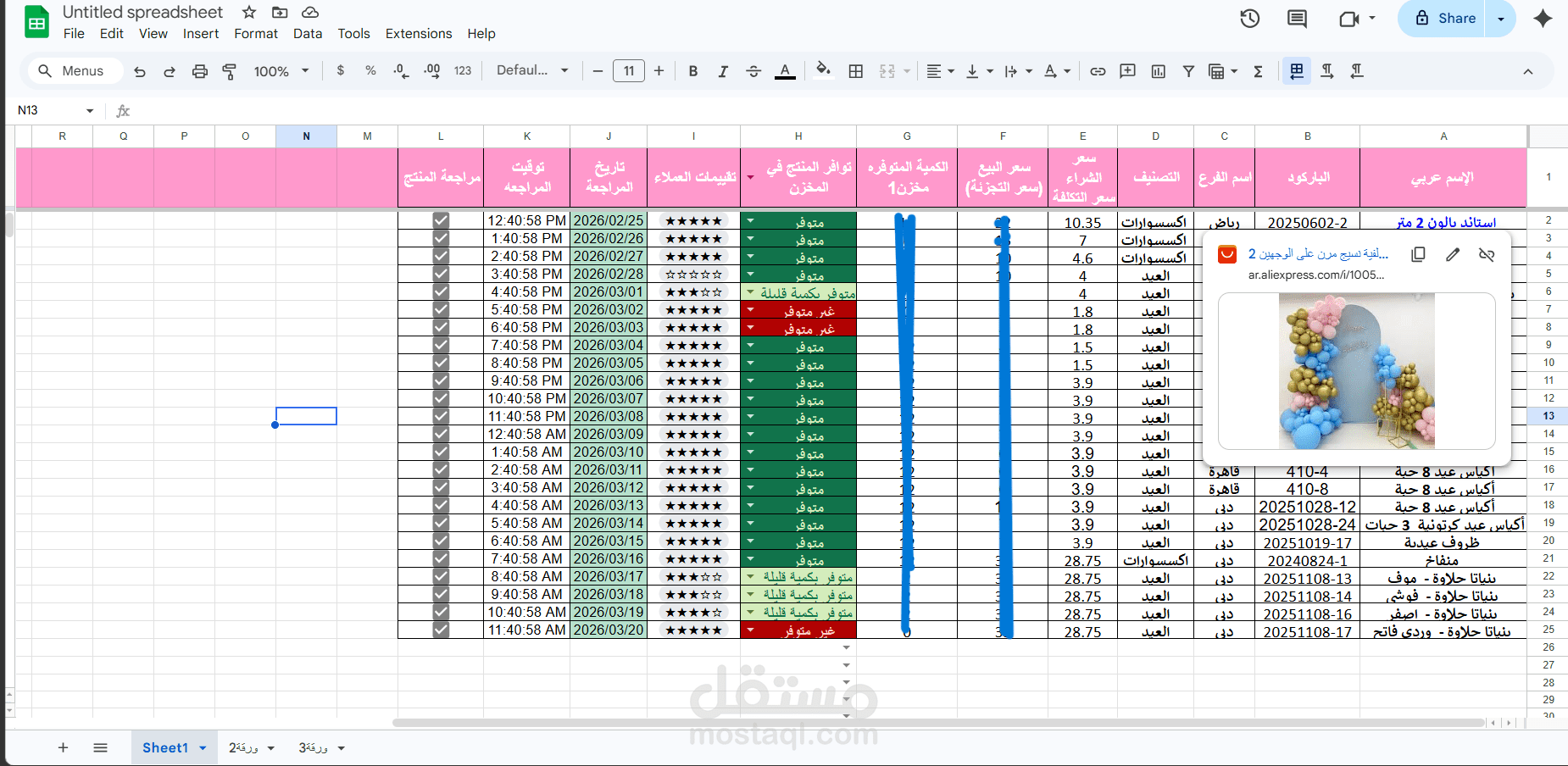
Task: Open the zoom 100% dropdown
Action: point(281,71)
